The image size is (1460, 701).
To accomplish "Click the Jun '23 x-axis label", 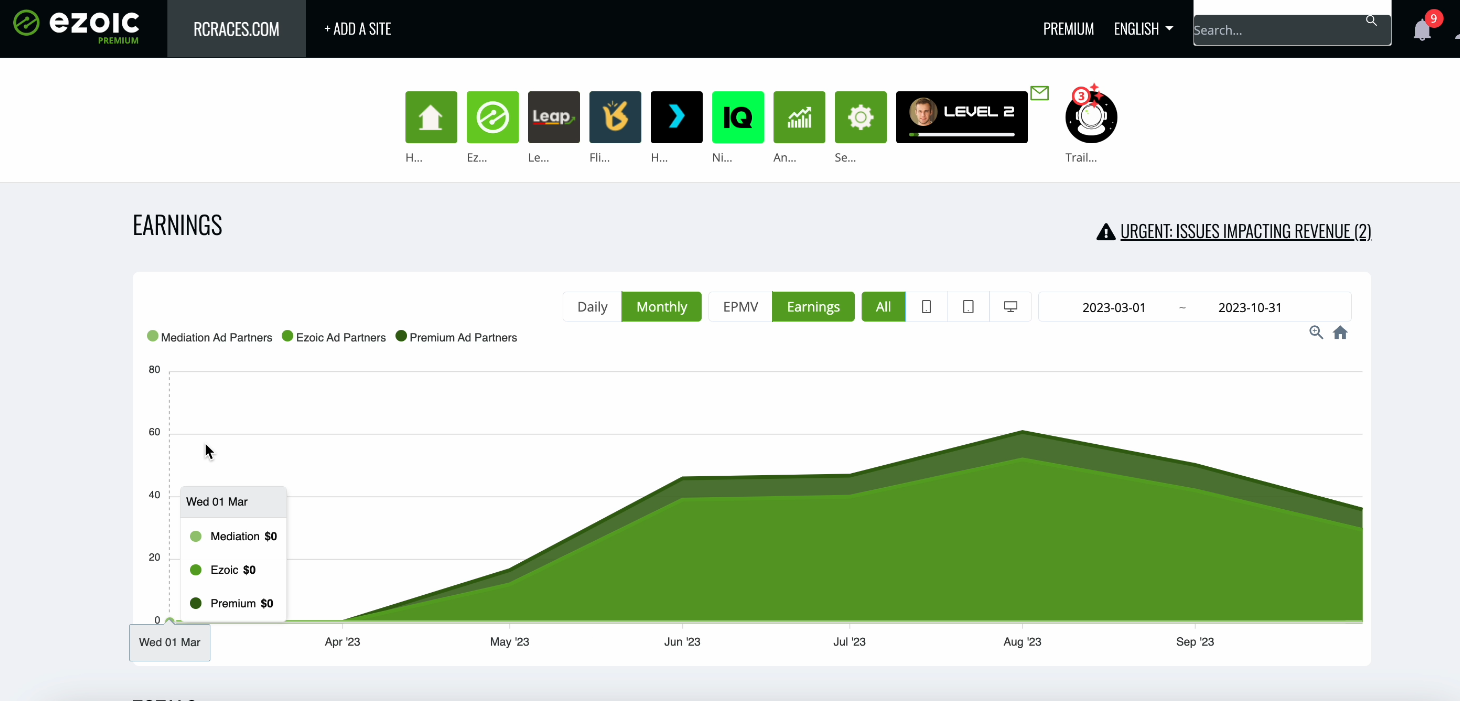I will tap(682, 642).
